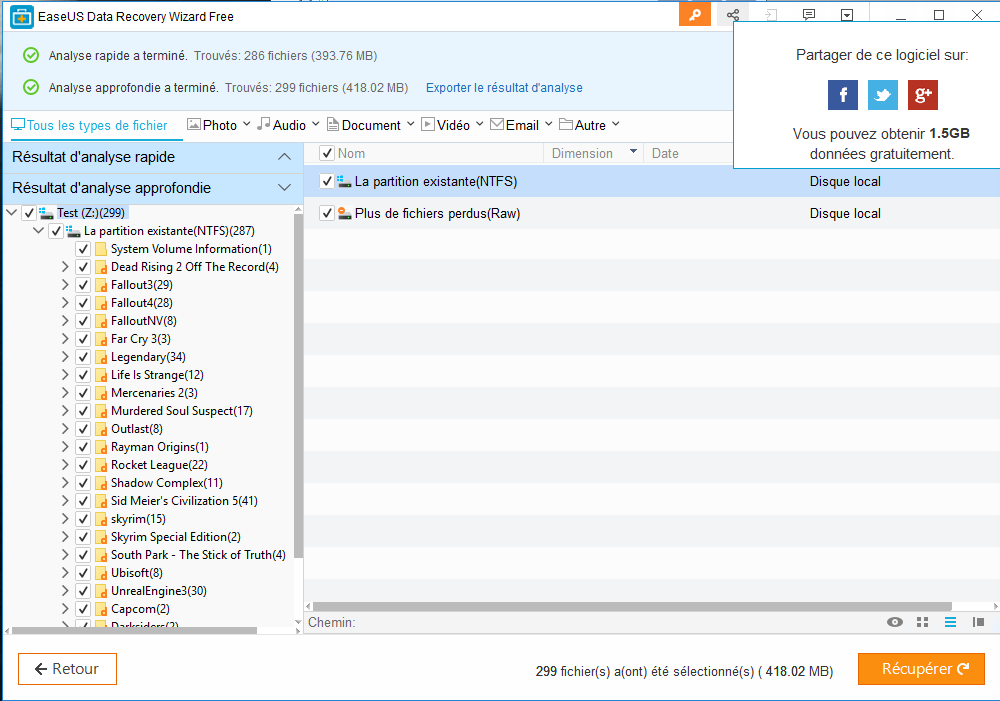Click the Ubisoft folder icon
The height and width of the screenshot is (701, 1000).
point(101,573)
